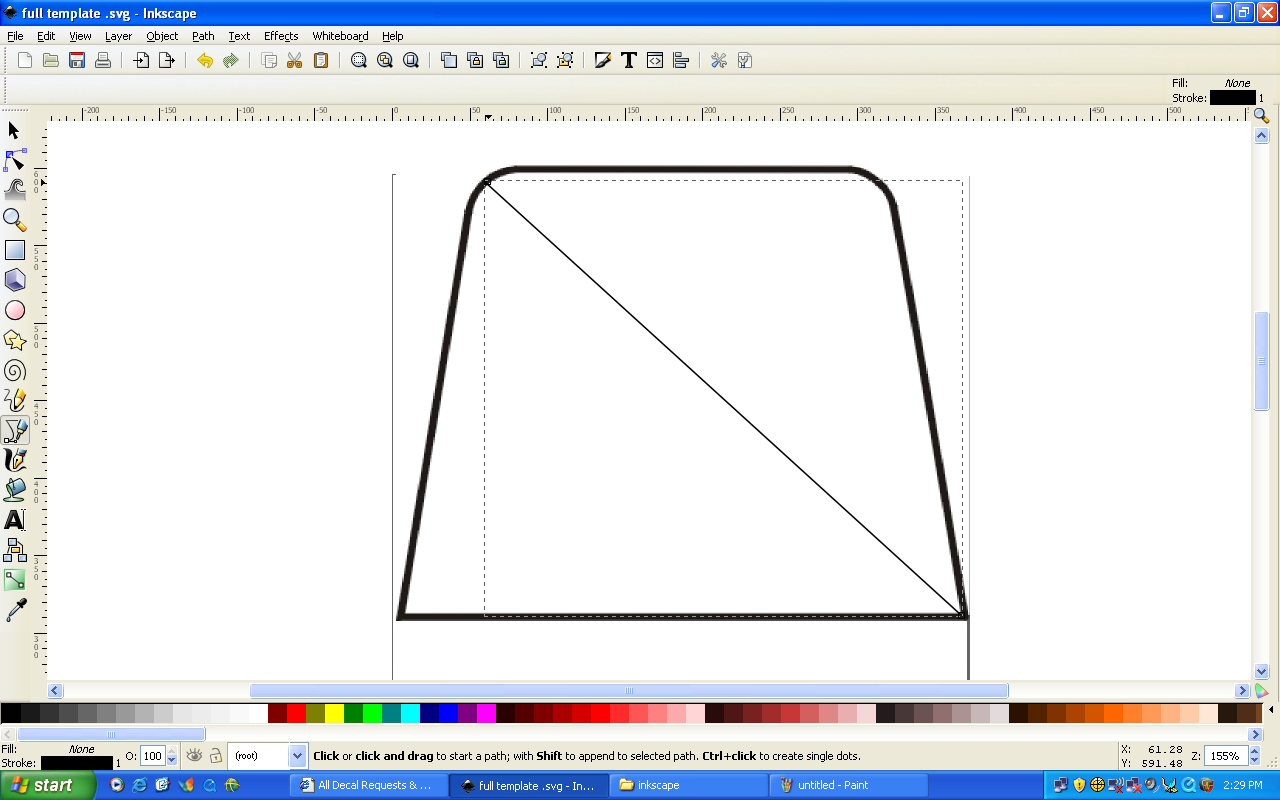This screenshot has width=1280, height=800.
Task: Select the Node editing tool
Action: [14, 160]
